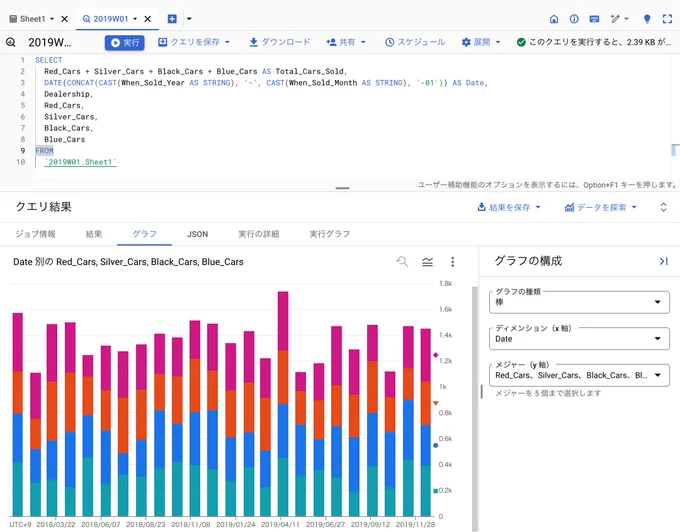Click the teal square legend marker
The height and width of the screenshot is (532, 680).
click(x=435, y=491)
